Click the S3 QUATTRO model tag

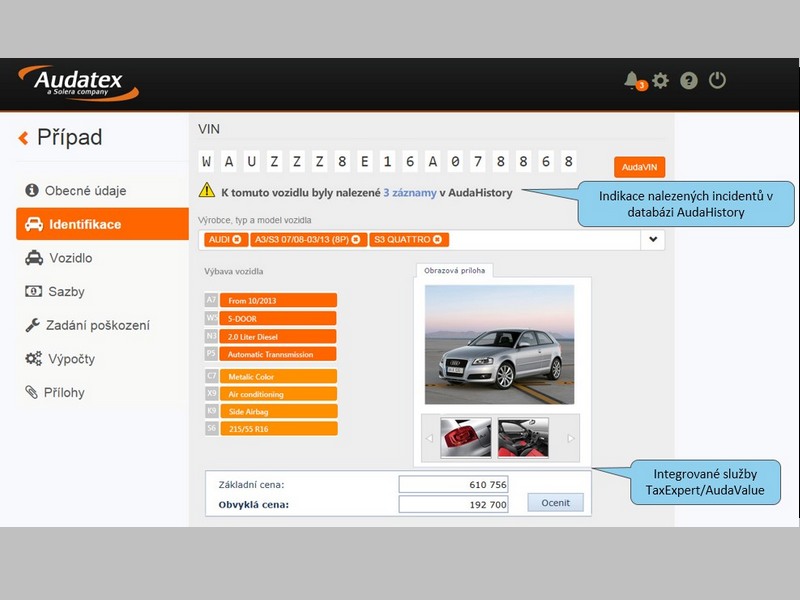coord(409,240)
